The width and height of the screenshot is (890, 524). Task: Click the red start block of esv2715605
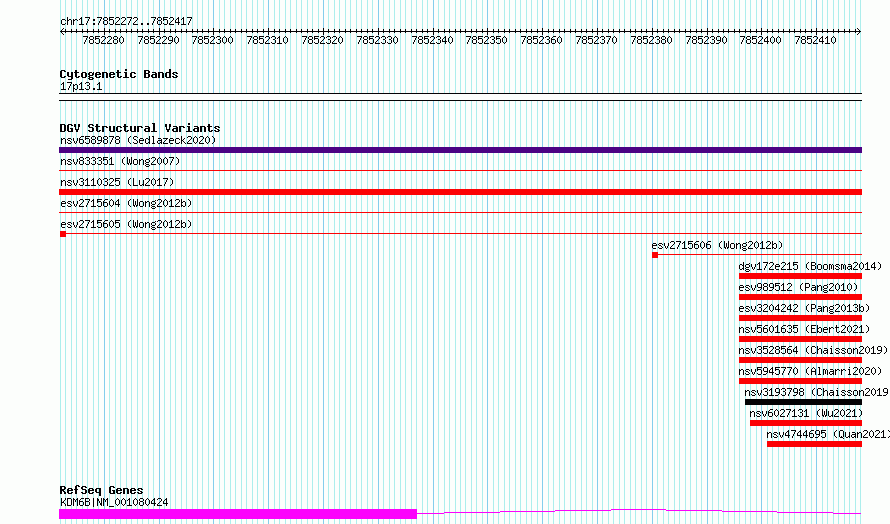click(63, 234)
